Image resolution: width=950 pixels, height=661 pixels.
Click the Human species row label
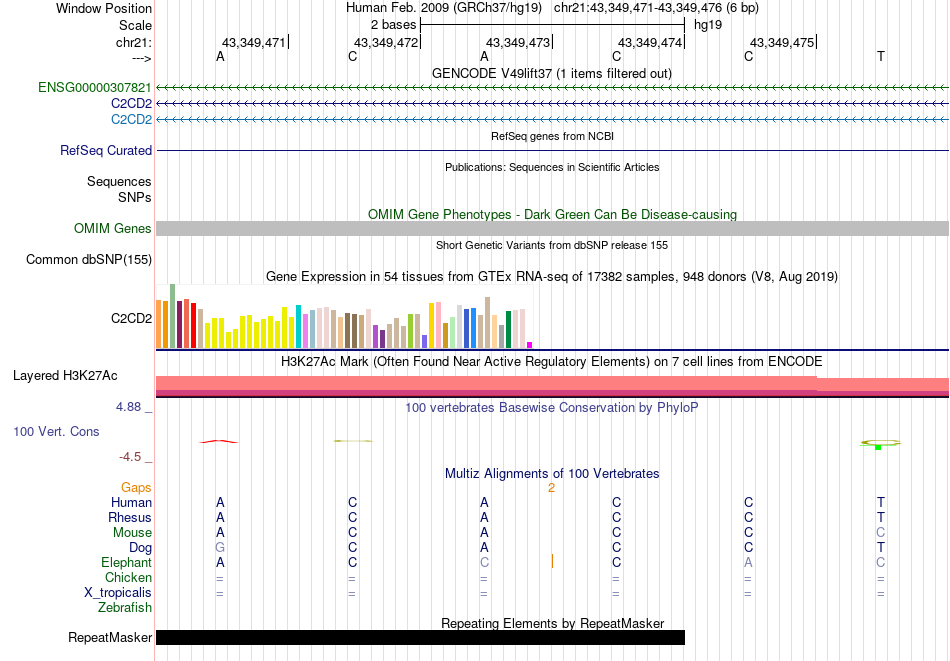point(131,502)
